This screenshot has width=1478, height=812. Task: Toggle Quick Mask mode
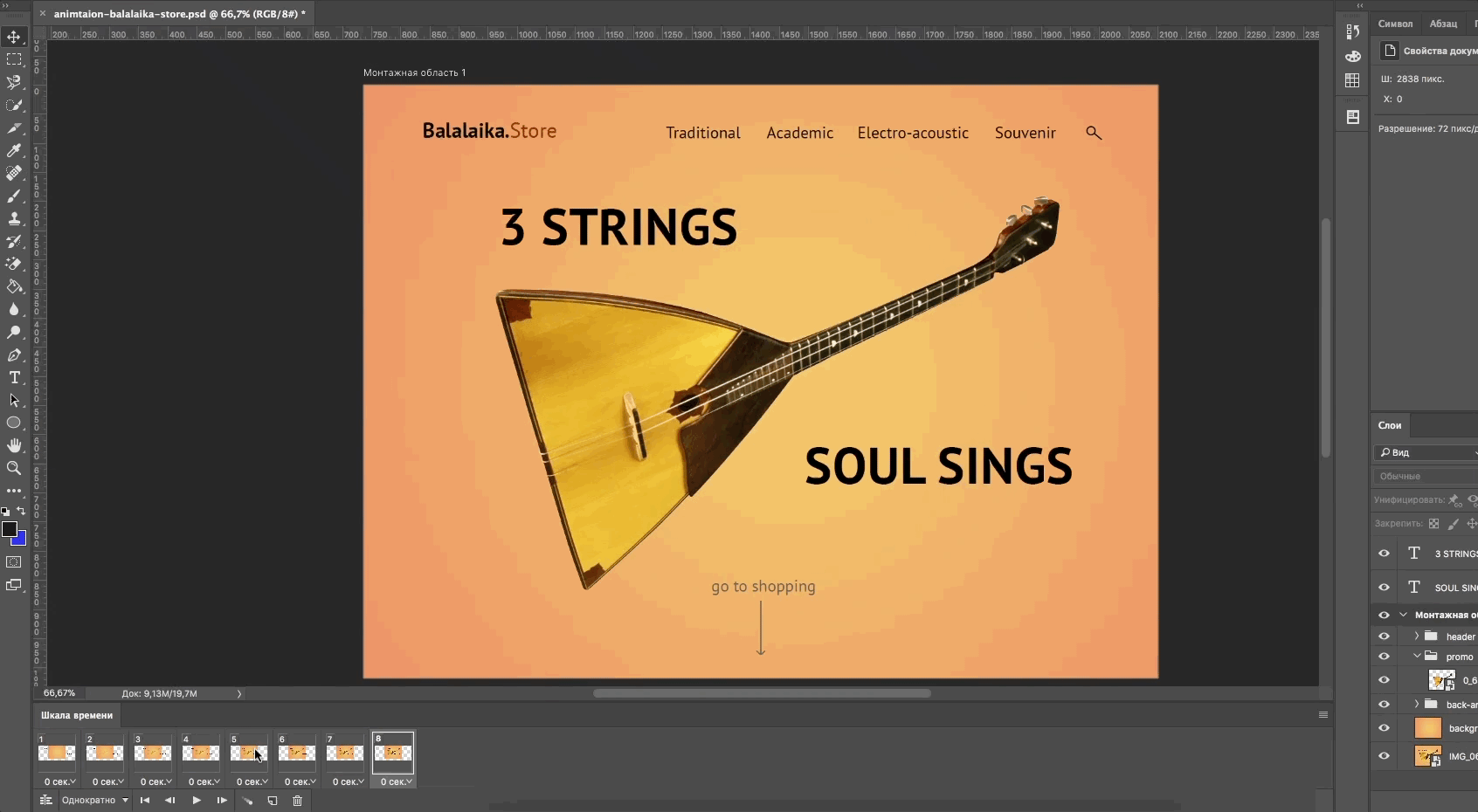14,562
